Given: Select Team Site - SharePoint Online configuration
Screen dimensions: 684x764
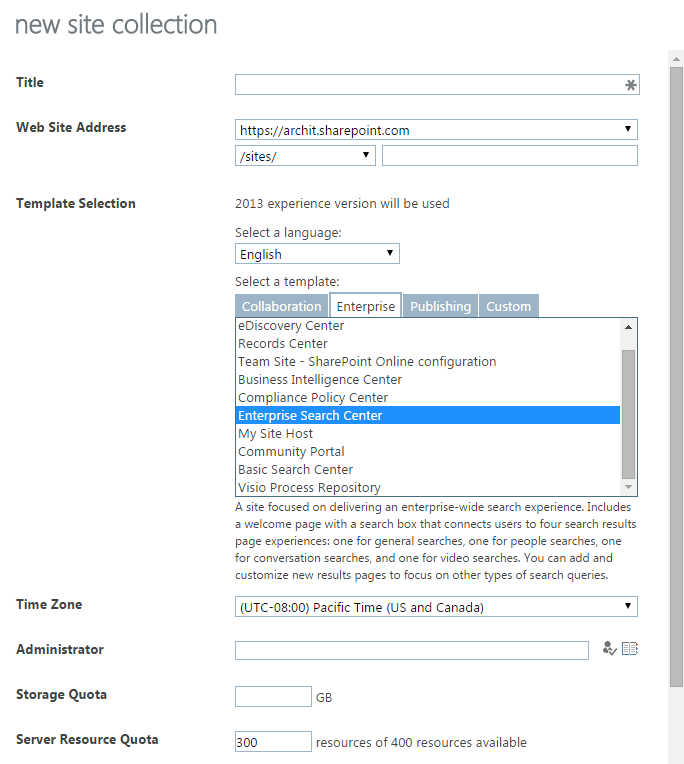Looking at the screenshot, I should click(x=428, y=362).
